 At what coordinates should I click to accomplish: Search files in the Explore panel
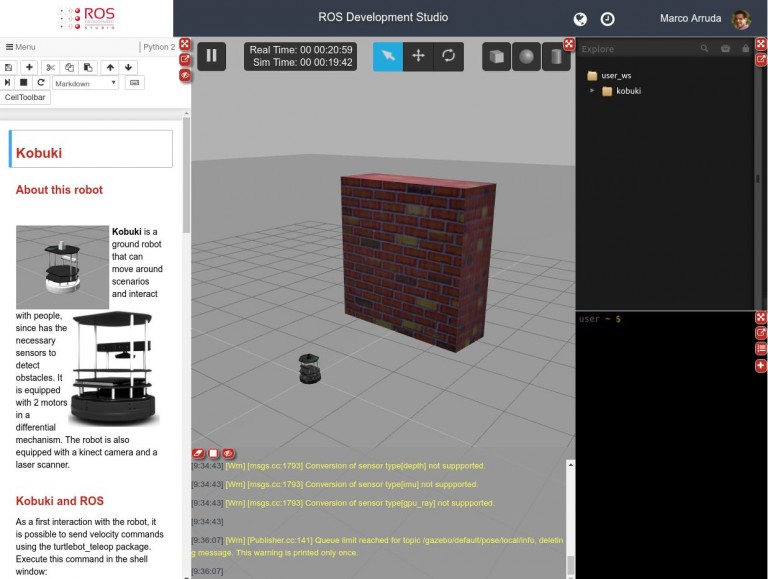pos(704,48)
